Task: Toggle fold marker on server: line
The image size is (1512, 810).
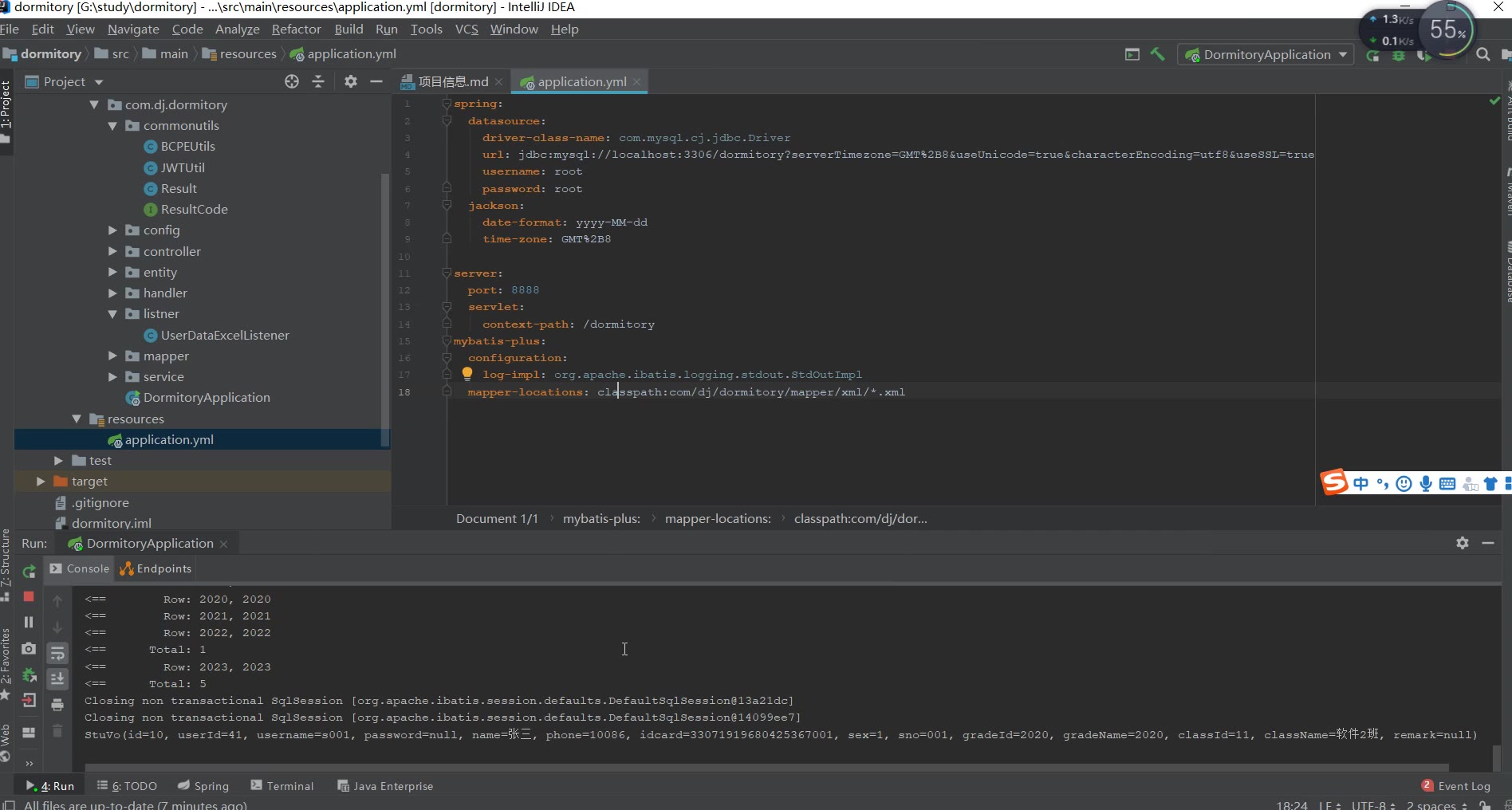Action: pos(447,273)
